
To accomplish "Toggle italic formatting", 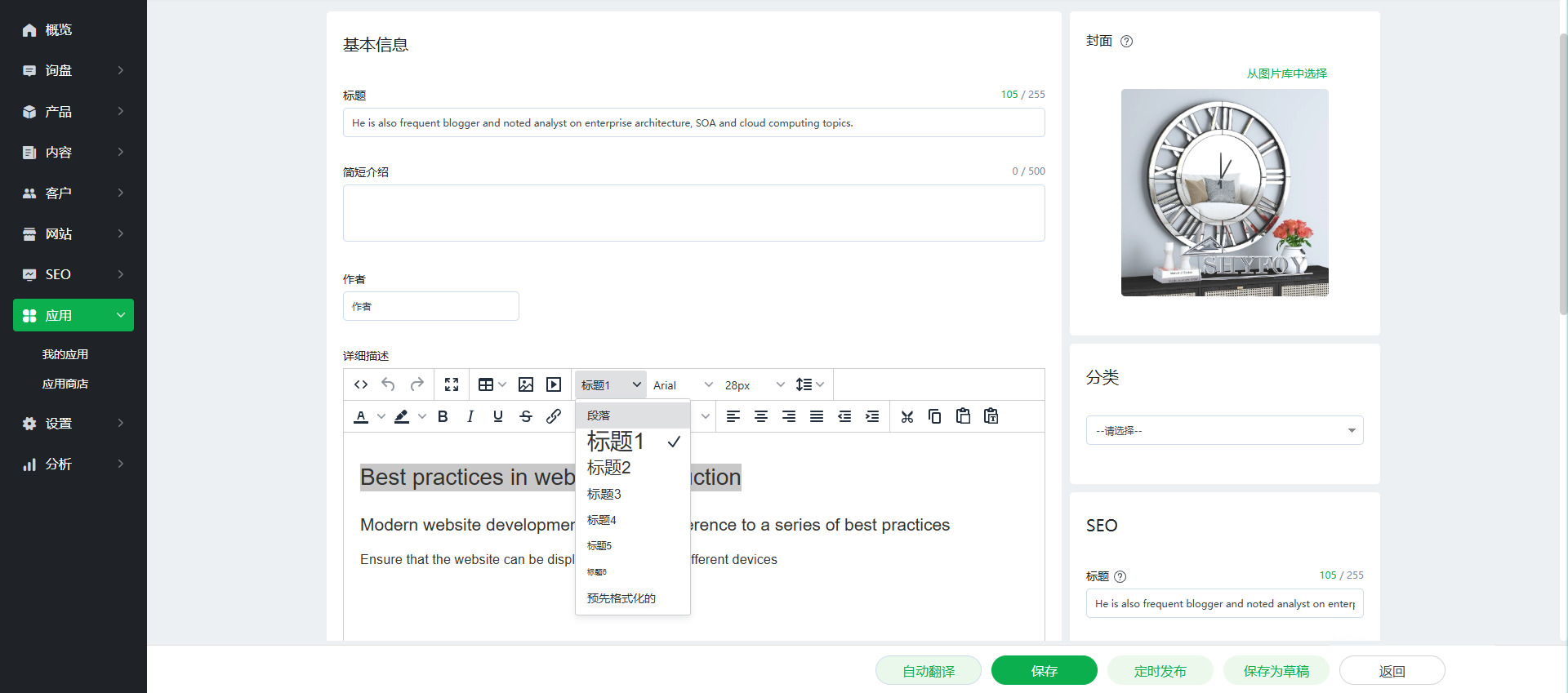I will (470, 416).
